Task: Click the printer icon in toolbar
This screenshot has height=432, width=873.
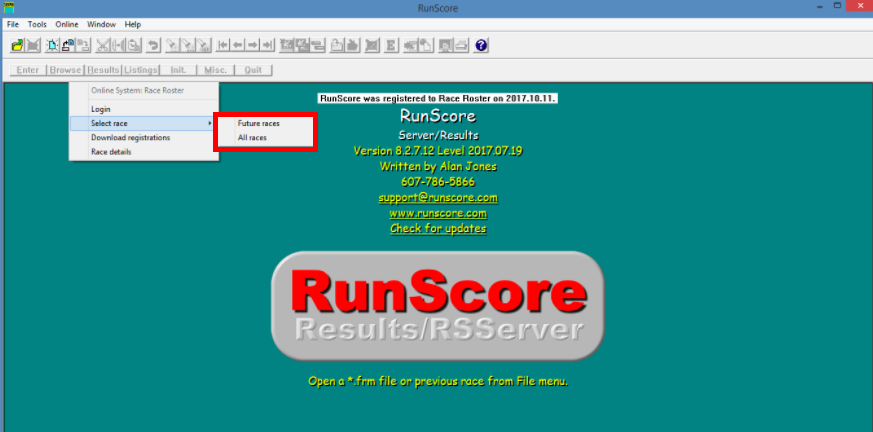Action: (461, 45)
